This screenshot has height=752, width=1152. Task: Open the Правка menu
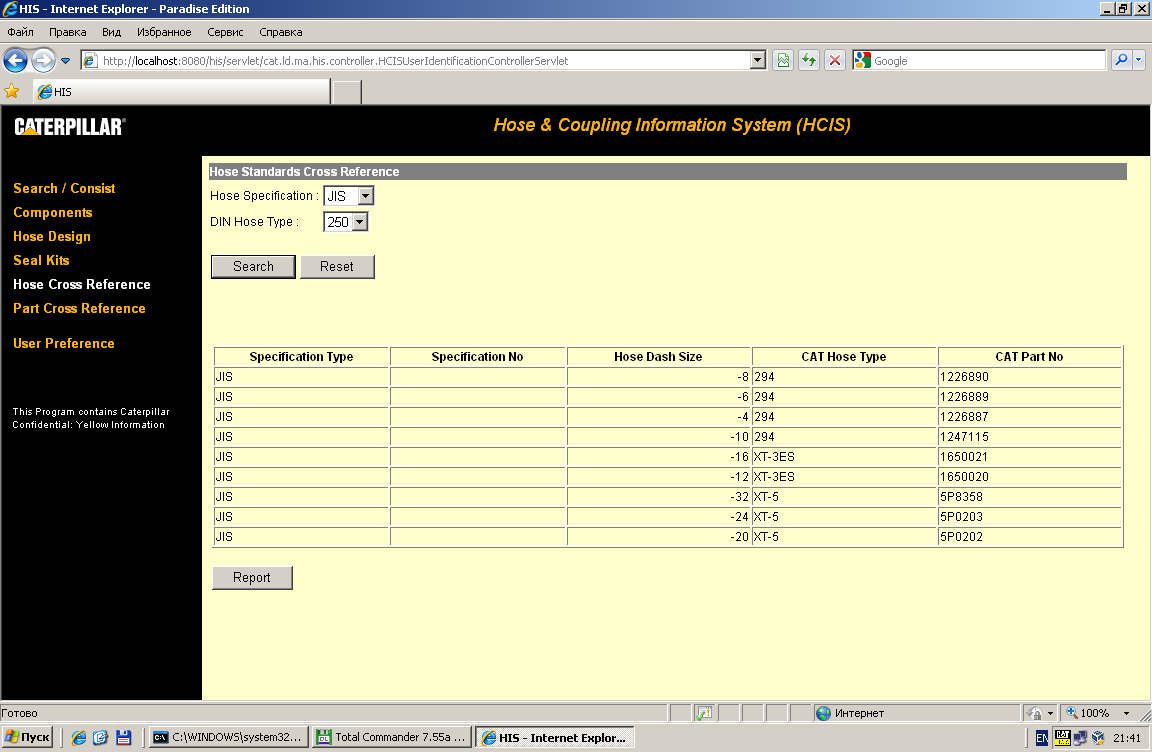[x=68, y=32]
